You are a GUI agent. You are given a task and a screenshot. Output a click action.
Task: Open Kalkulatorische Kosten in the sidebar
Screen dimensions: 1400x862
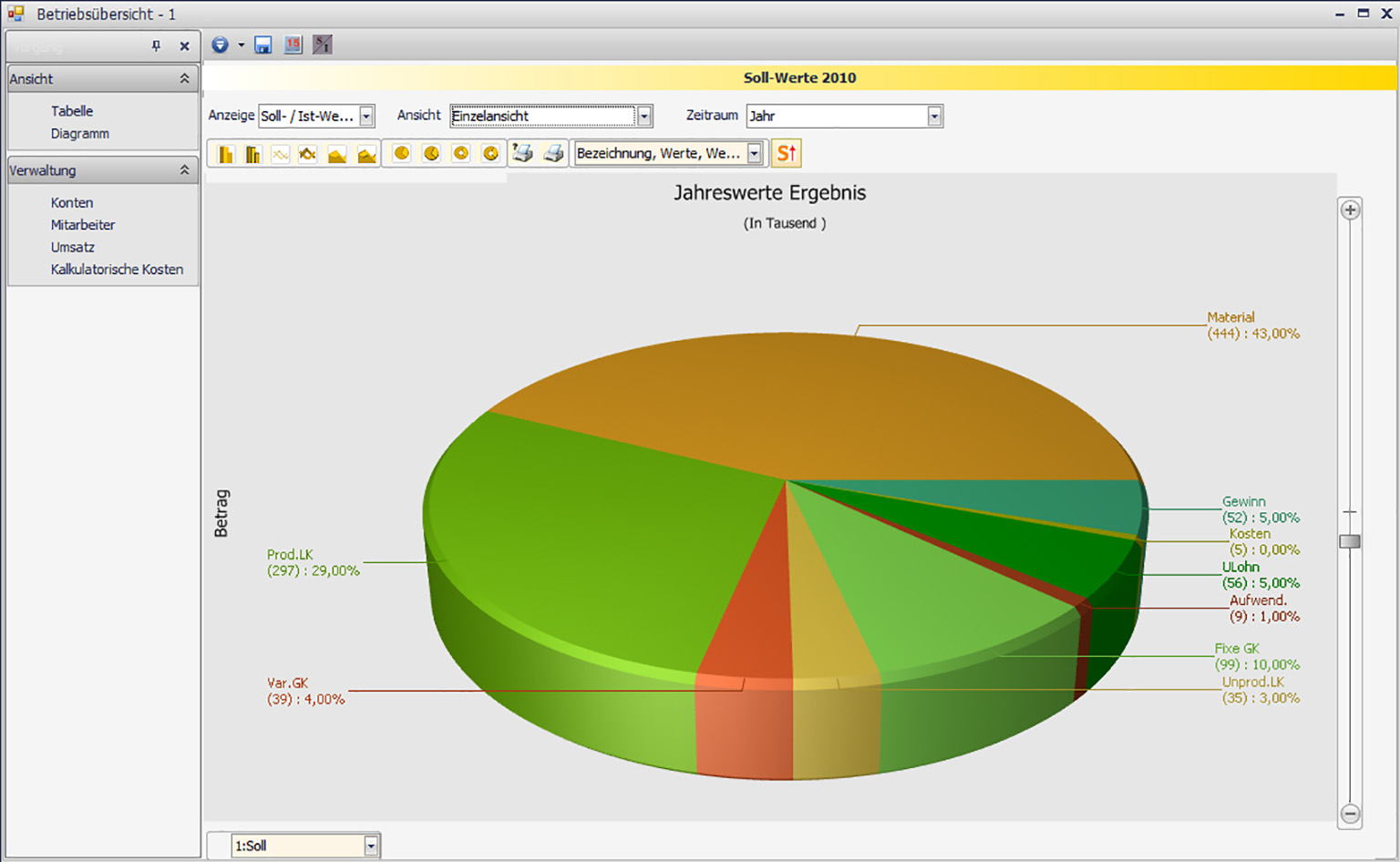coord(117,270)
